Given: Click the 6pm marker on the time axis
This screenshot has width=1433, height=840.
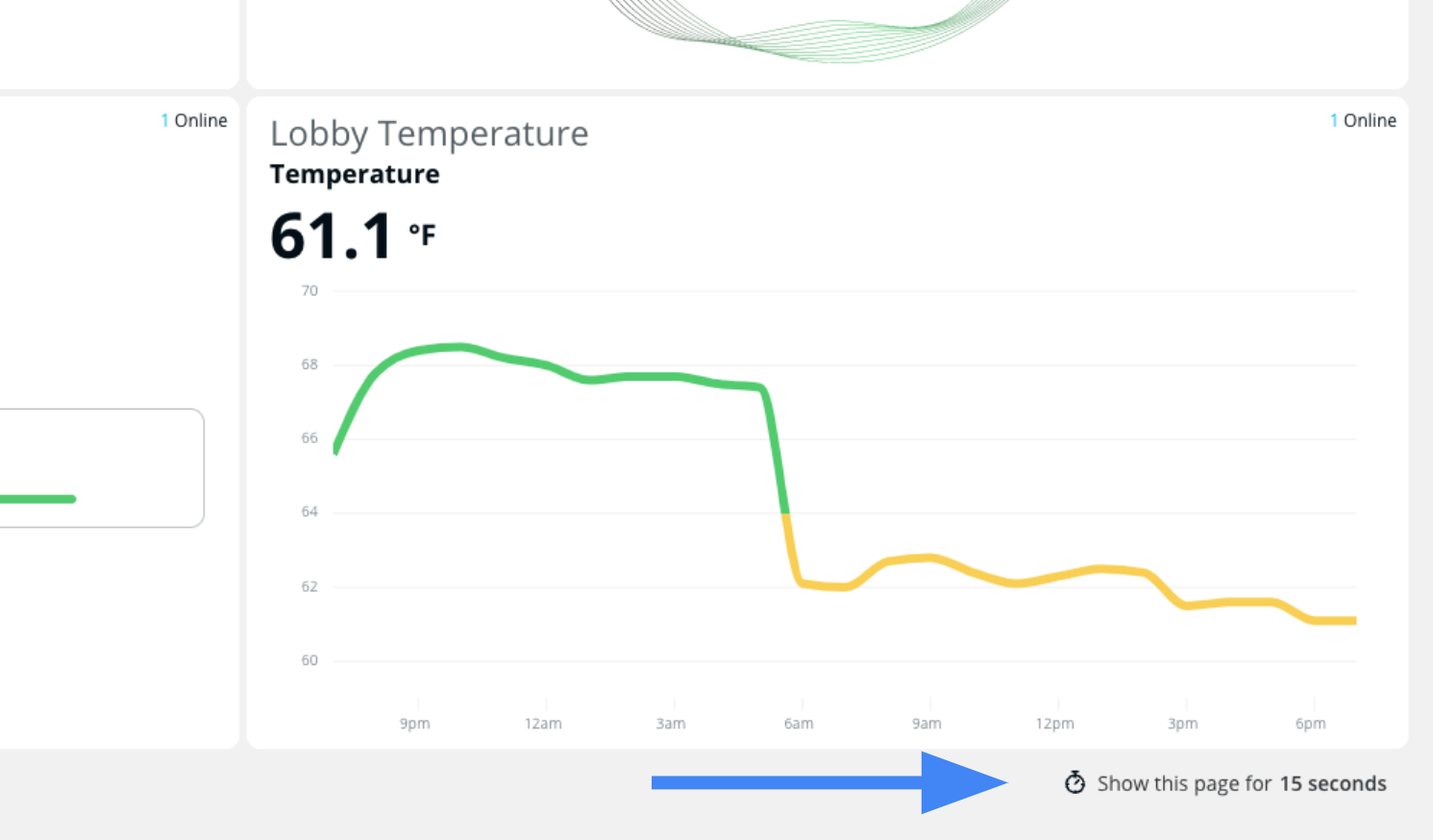Looking at the screenshot, I should coord(1310,724).
